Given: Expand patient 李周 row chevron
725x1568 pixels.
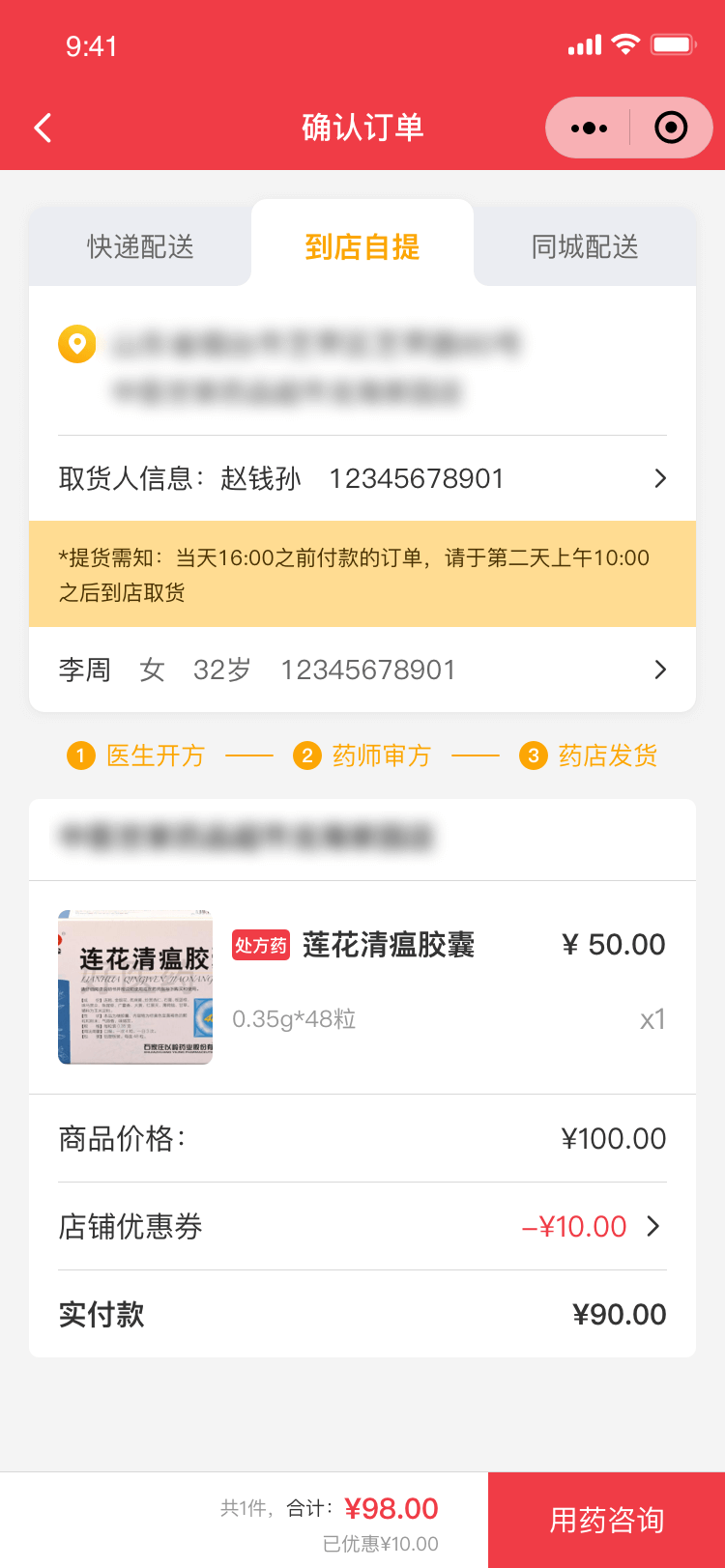Looking at the screenshot, I should [660, 670].
